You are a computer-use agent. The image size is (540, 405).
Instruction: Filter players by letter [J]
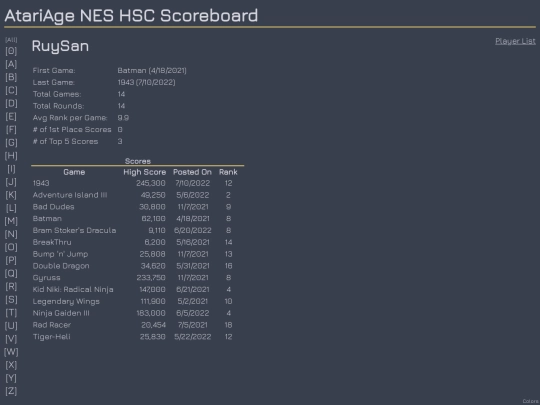11,182
